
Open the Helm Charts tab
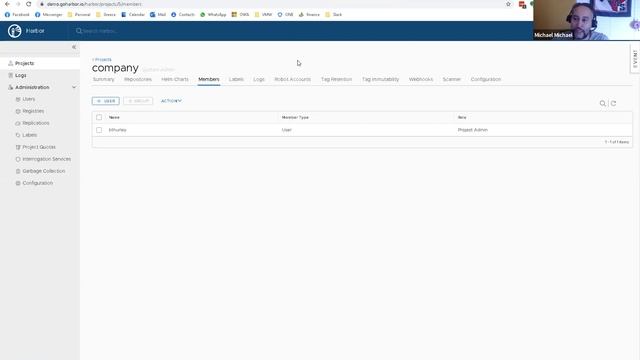tap(175, 79)
